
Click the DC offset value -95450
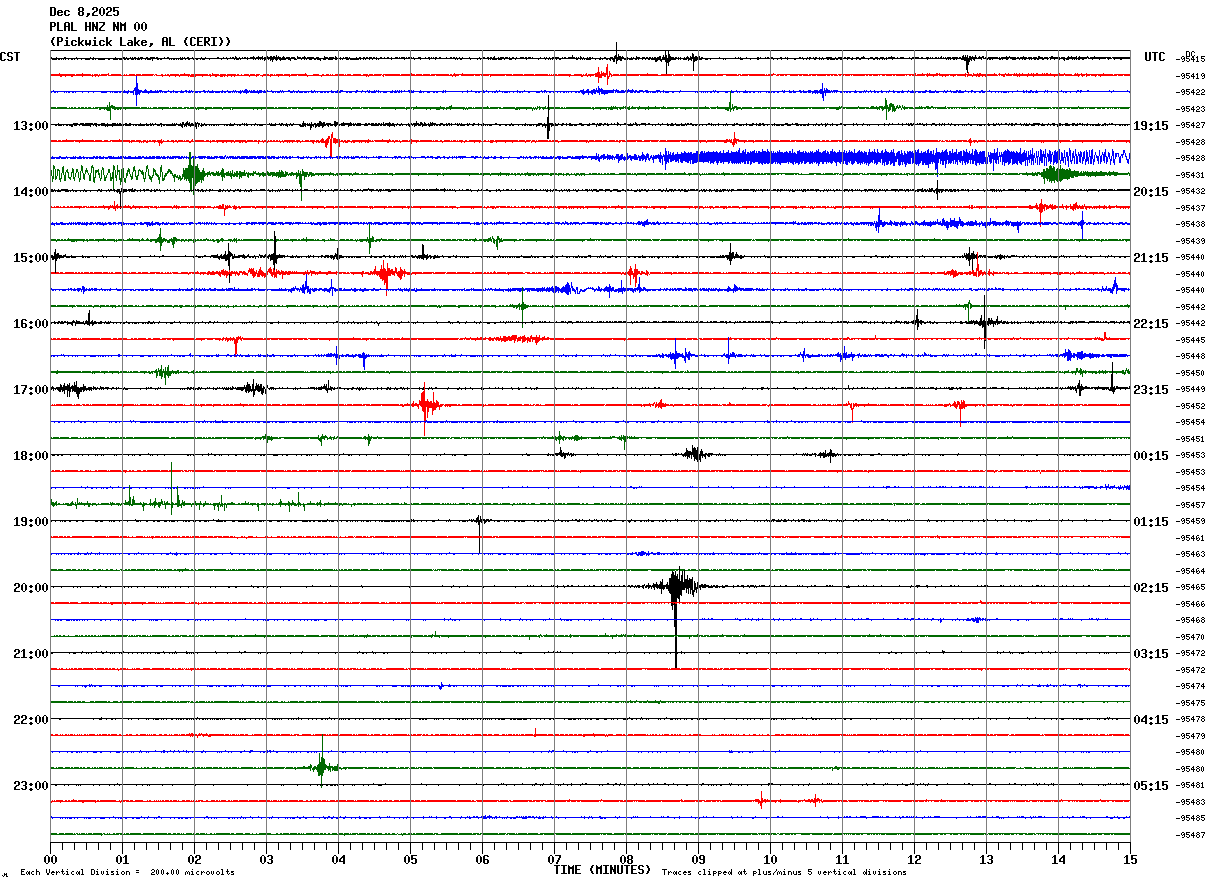pyautogui.click(x=1190, y=373)
